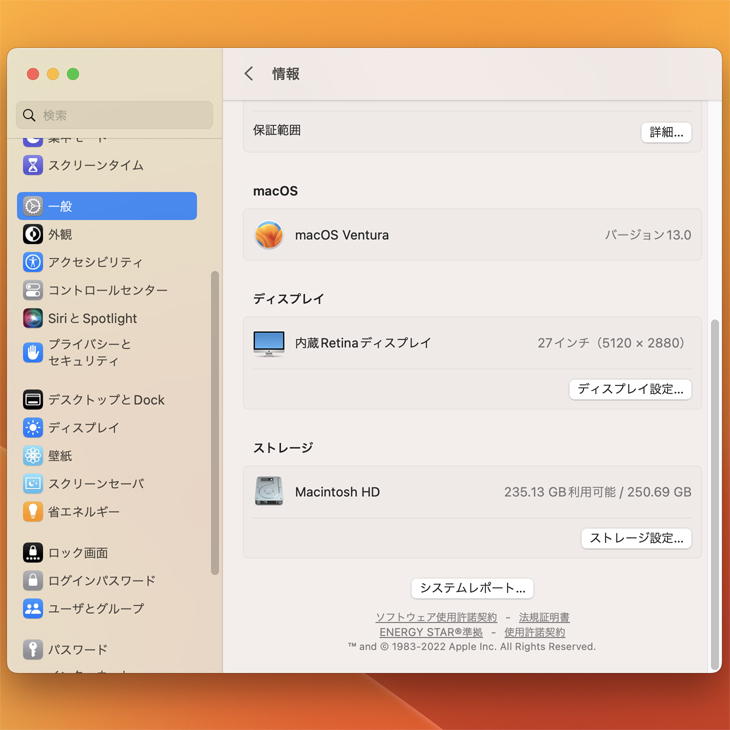Click the 省エネルギー lightbulb icon
Viewport: 730px width, 730px height.
click(33, 511)
